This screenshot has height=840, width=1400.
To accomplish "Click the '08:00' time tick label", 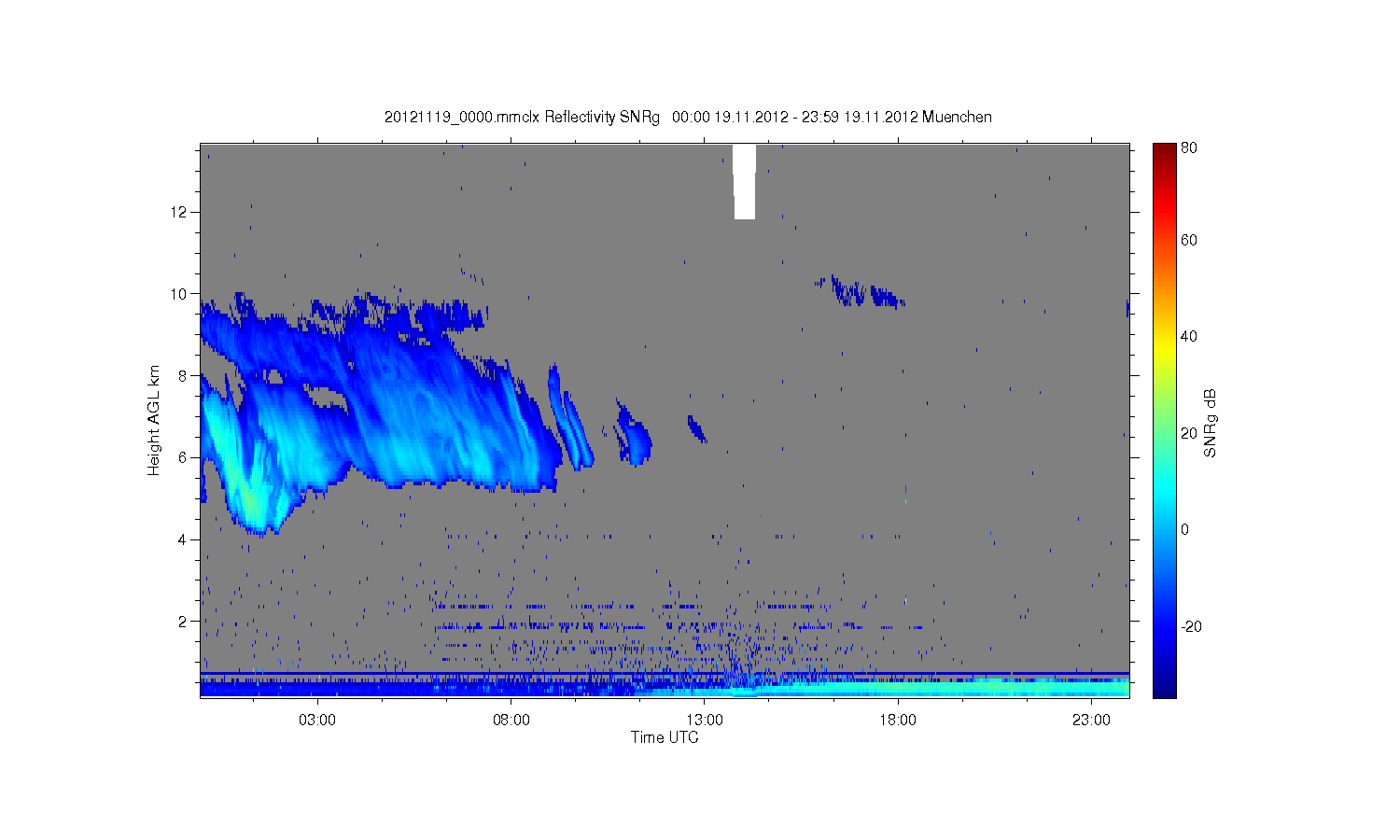I will (x=511, y=721).
